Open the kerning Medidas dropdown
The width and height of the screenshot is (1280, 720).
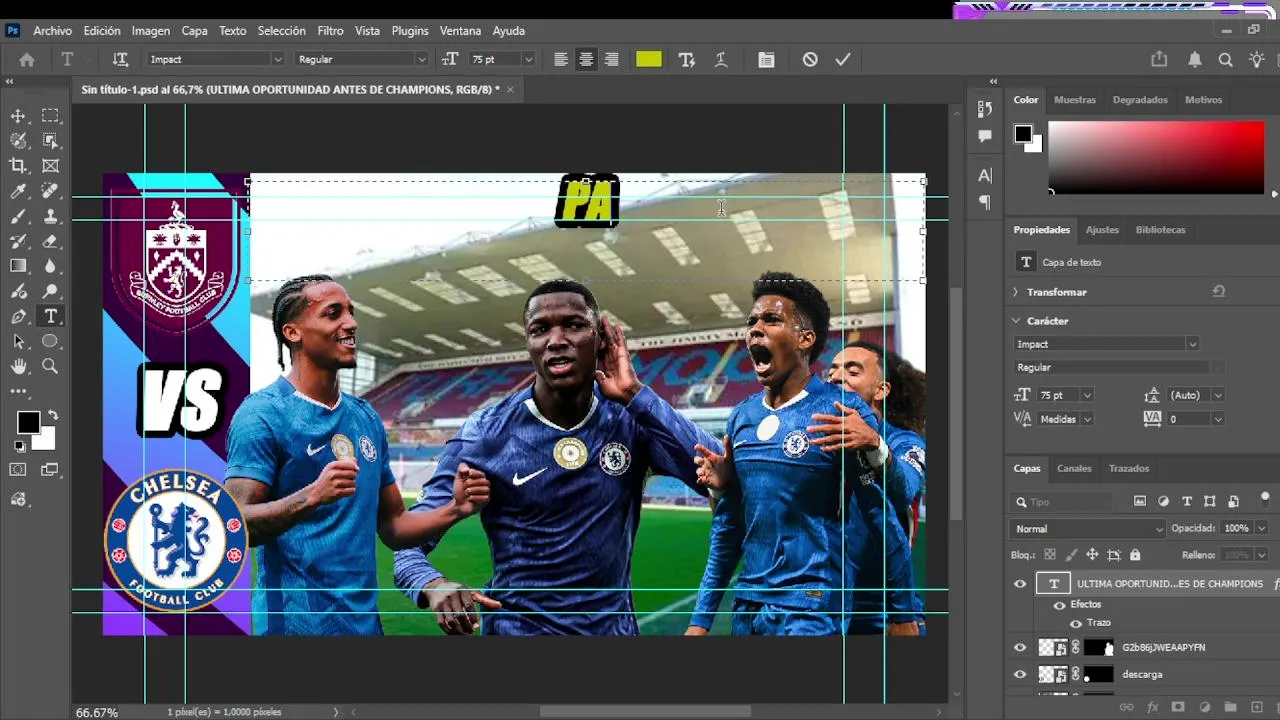pos(1087,419)
